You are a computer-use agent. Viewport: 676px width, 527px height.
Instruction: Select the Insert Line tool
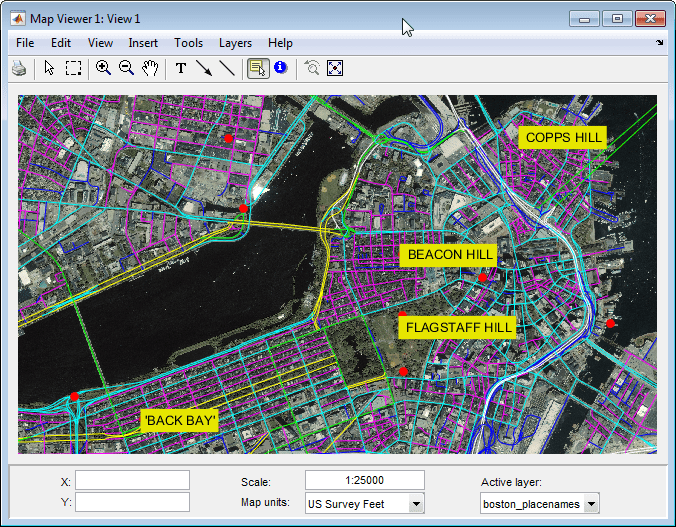[x=227, y=68]
